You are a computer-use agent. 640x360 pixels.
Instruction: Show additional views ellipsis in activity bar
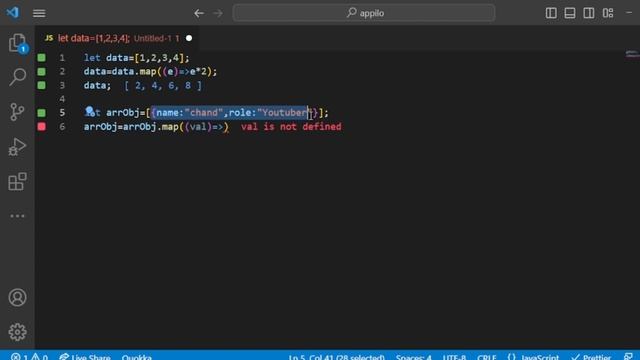[17, 216]
